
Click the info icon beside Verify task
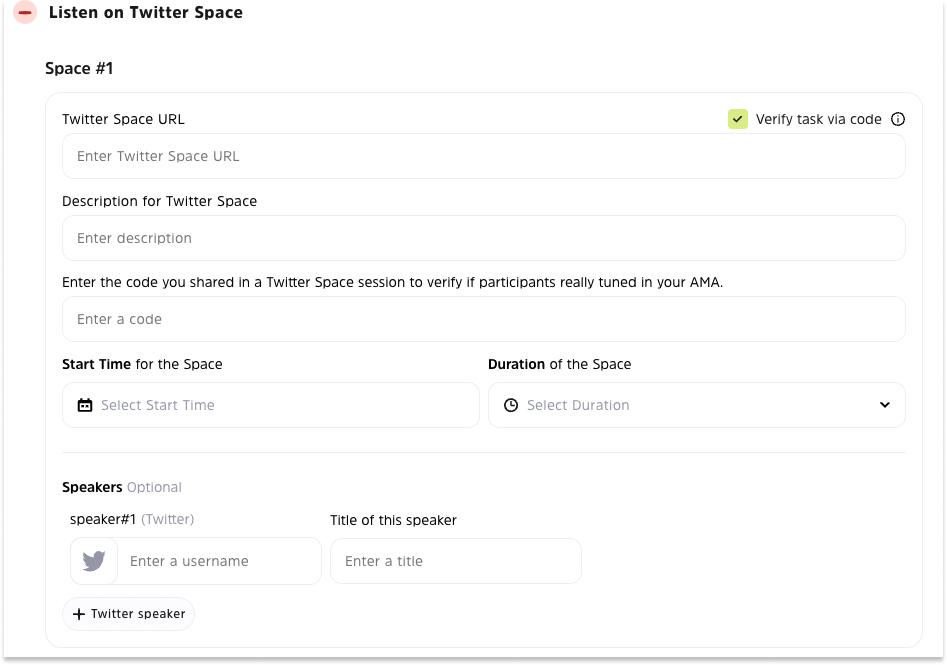(898, 119)
